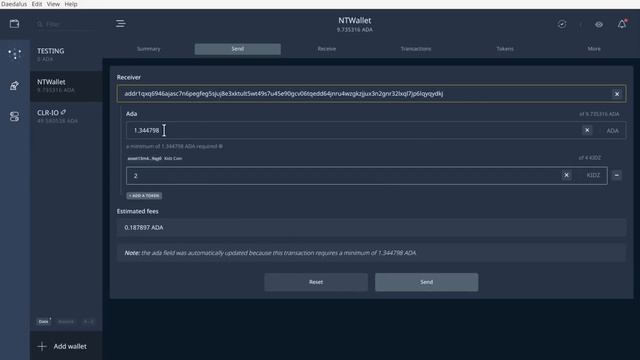
Task: Open the staking network icon in the sidebar
Action: click(x=15, y=54)
